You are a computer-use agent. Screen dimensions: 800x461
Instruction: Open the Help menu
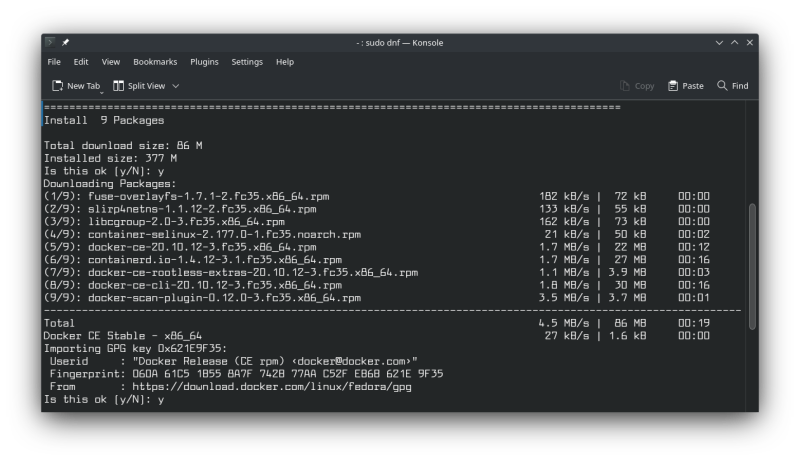(285, 62)
